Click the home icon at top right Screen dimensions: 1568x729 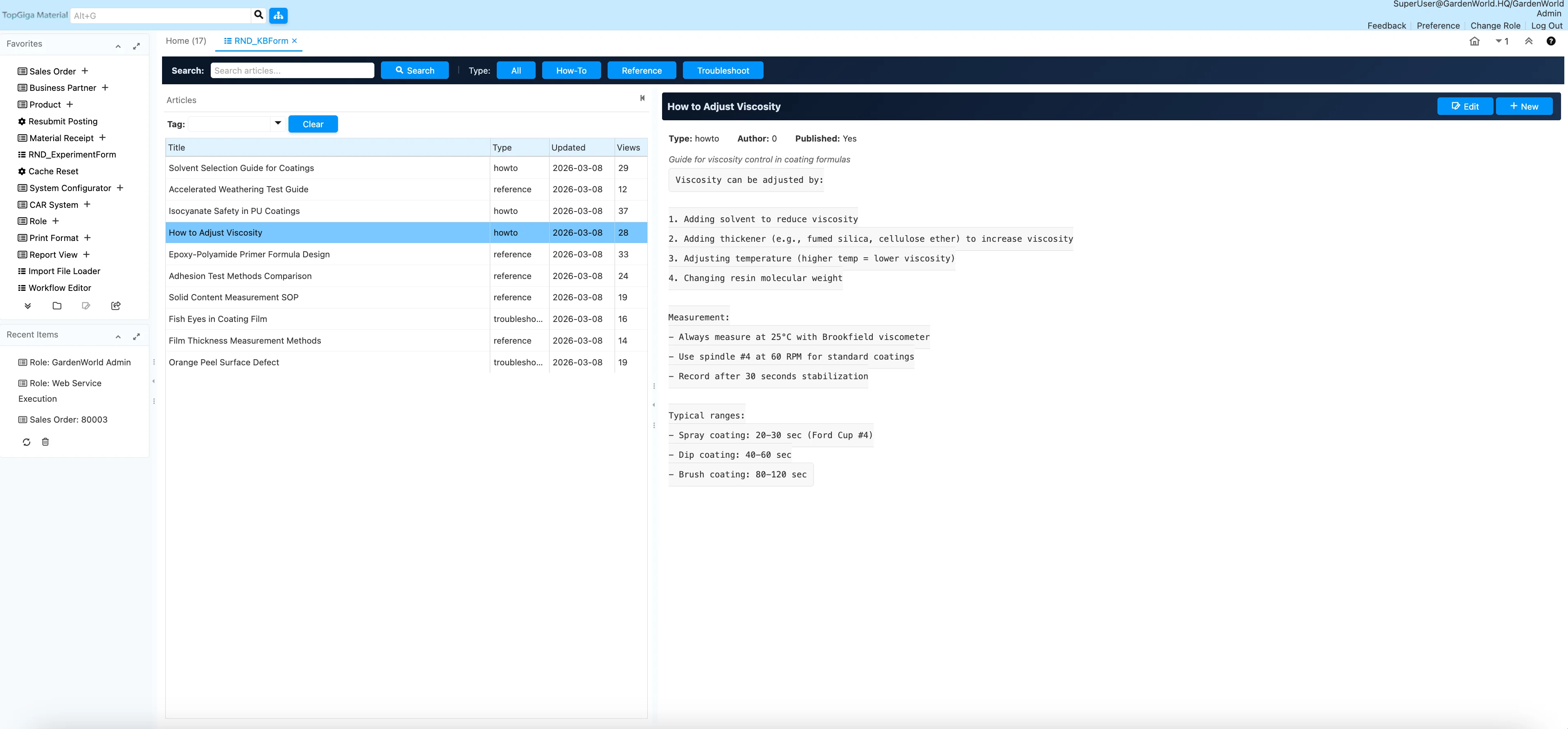(x=1474, y=41)
